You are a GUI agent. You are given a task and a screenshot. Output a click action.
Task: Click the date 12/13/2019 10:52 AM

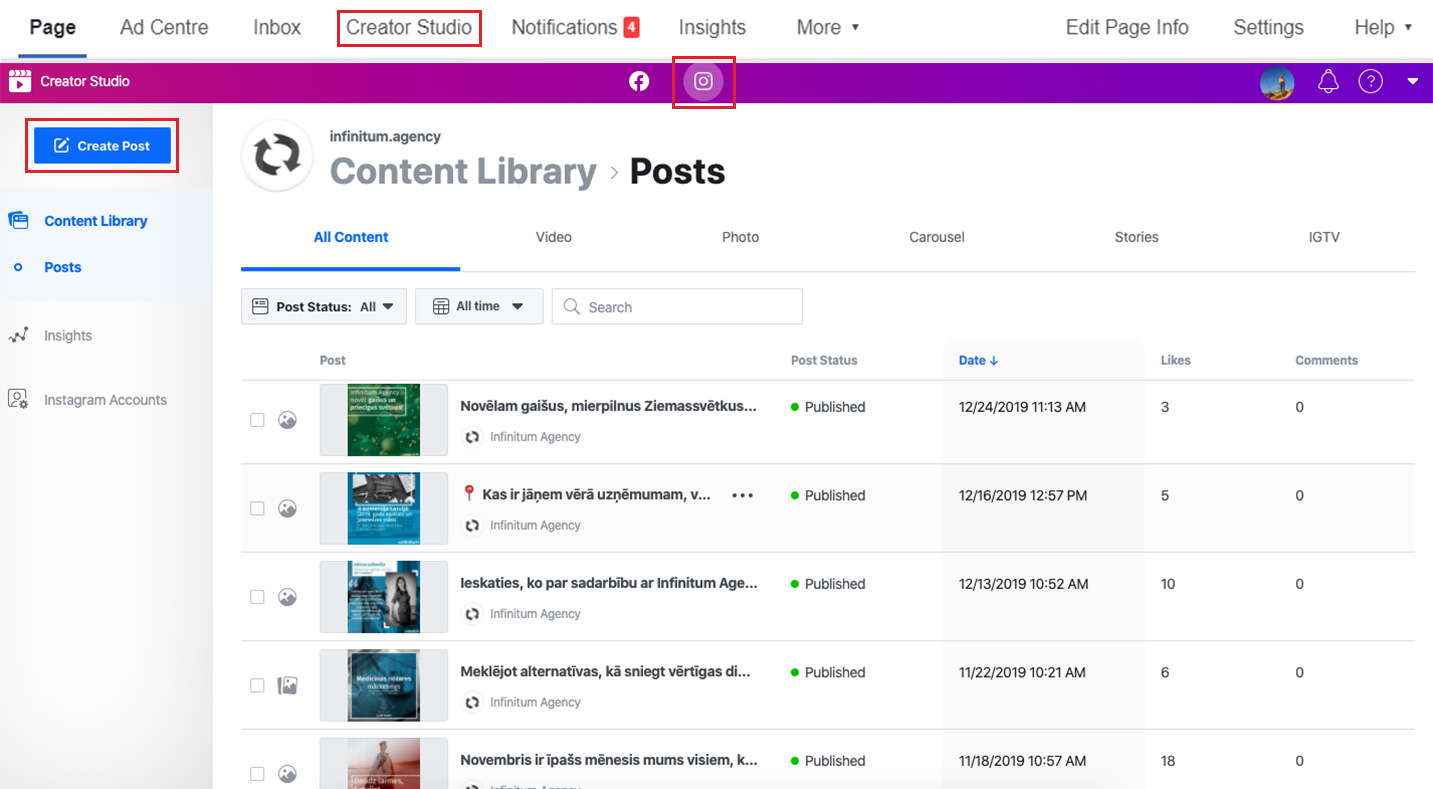point(1023,584)
